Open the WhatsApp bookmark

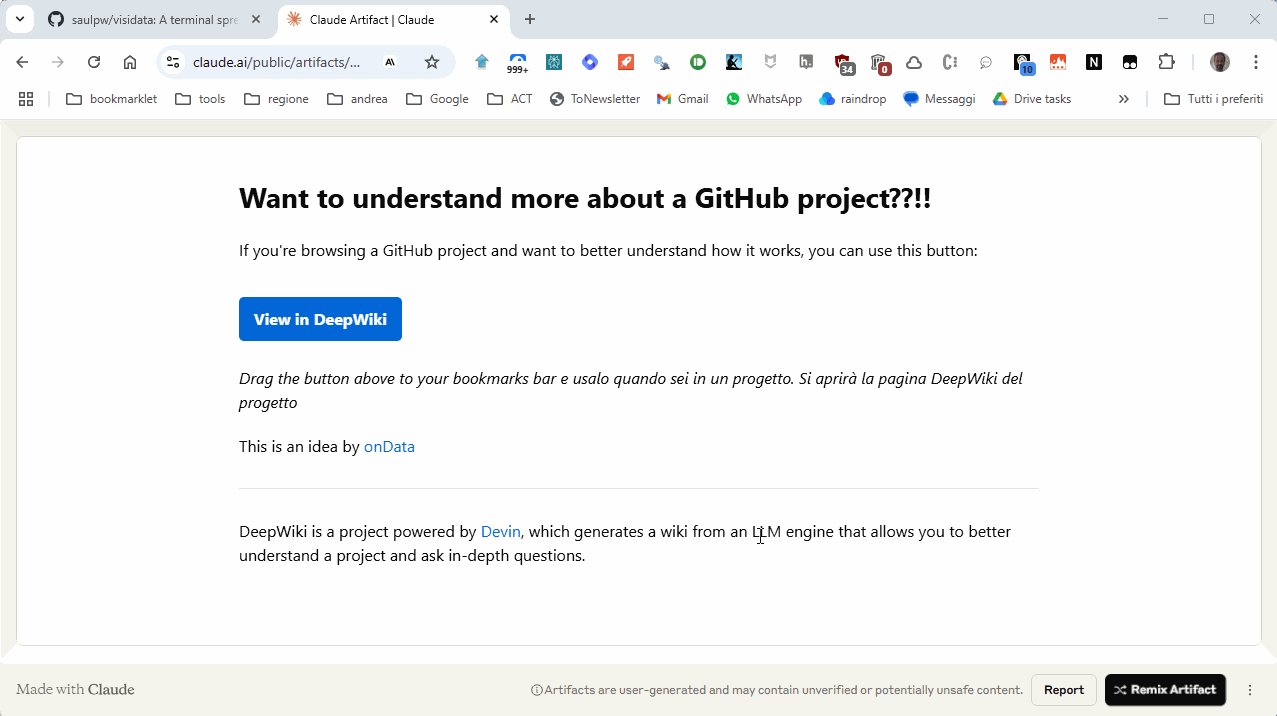click(764, 99)
